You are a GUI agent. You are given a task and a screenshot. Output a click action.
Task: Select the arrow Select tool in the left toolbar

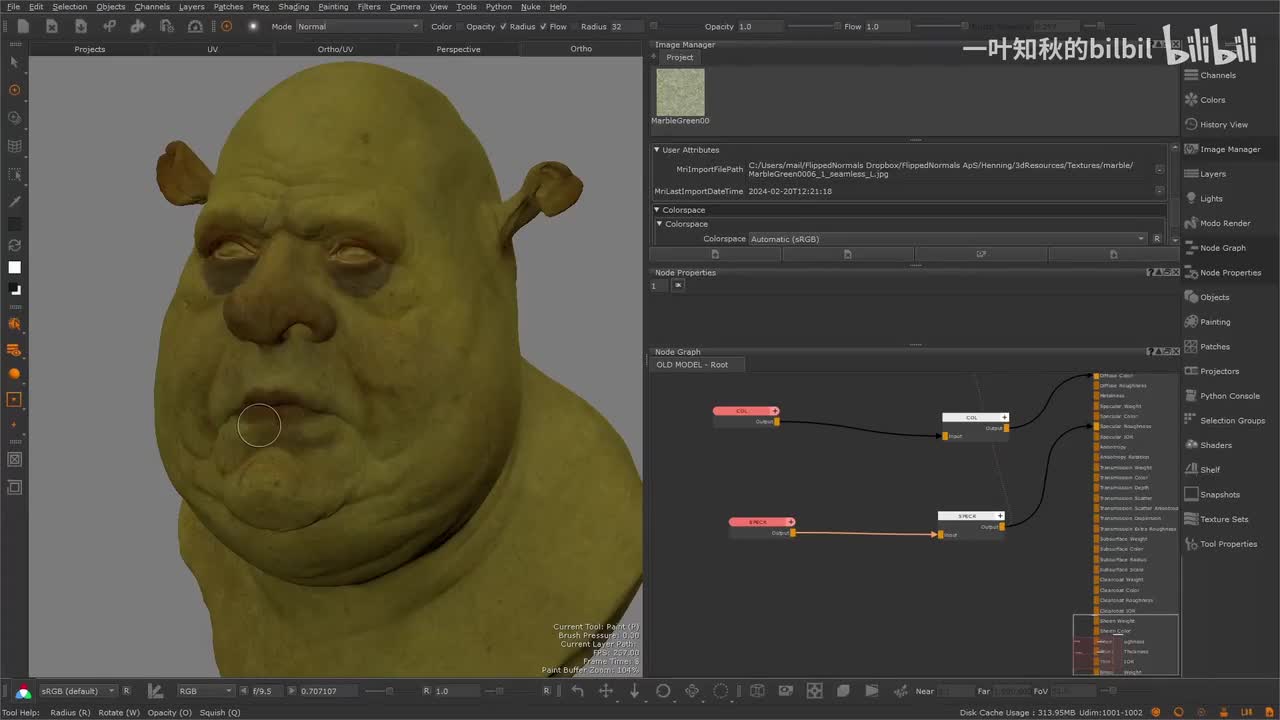(x=14, y=62)
